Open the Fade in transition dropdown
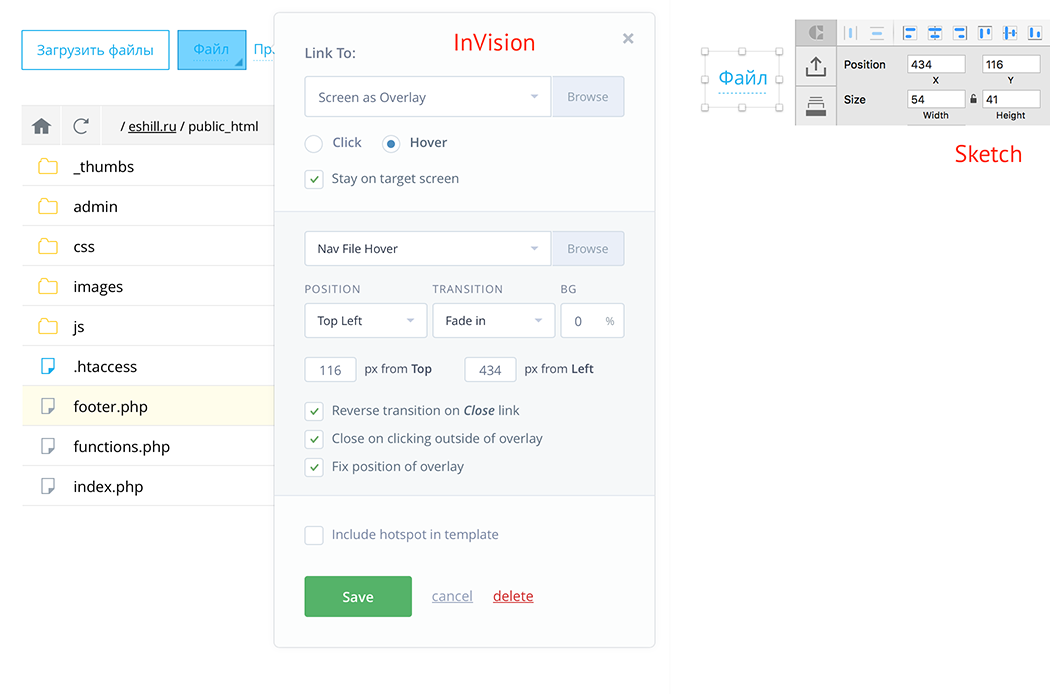This screenshot has height=694, width=1050. [x=494, y=320]
